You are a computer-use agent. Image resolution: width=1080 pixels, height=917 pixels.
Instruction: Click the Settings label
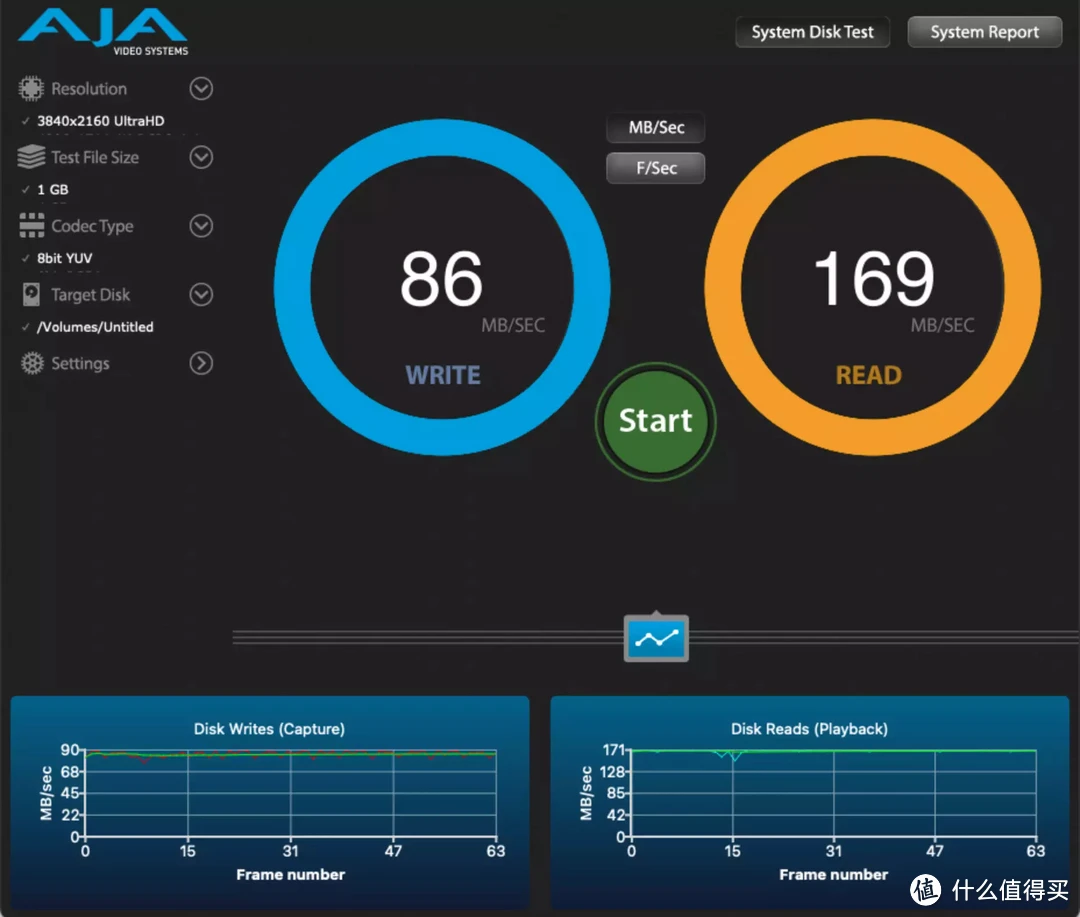tap(80, 364)
